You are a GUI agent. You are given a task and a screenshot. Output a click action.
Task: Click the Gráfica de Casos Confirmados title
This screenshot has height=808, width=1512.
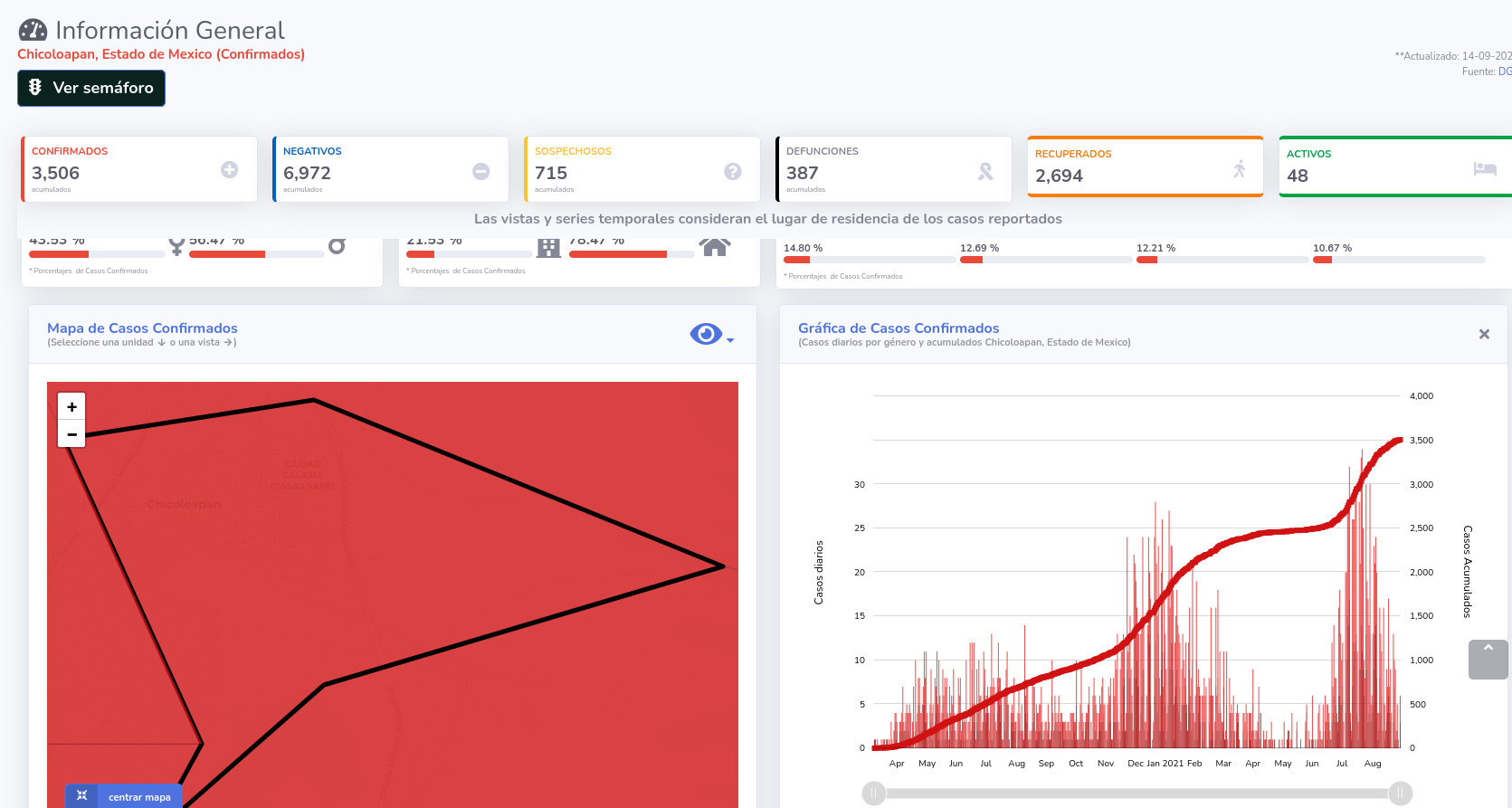click(x=899, y=328)
